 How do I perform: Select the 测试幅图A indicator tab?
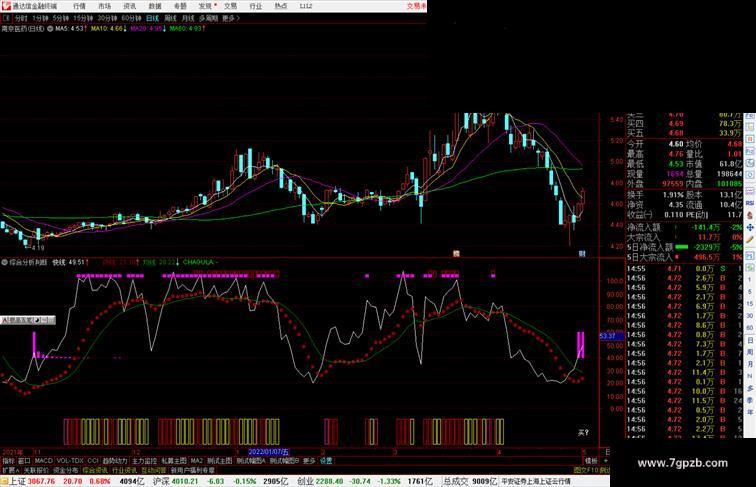click(x=251, y=461)
